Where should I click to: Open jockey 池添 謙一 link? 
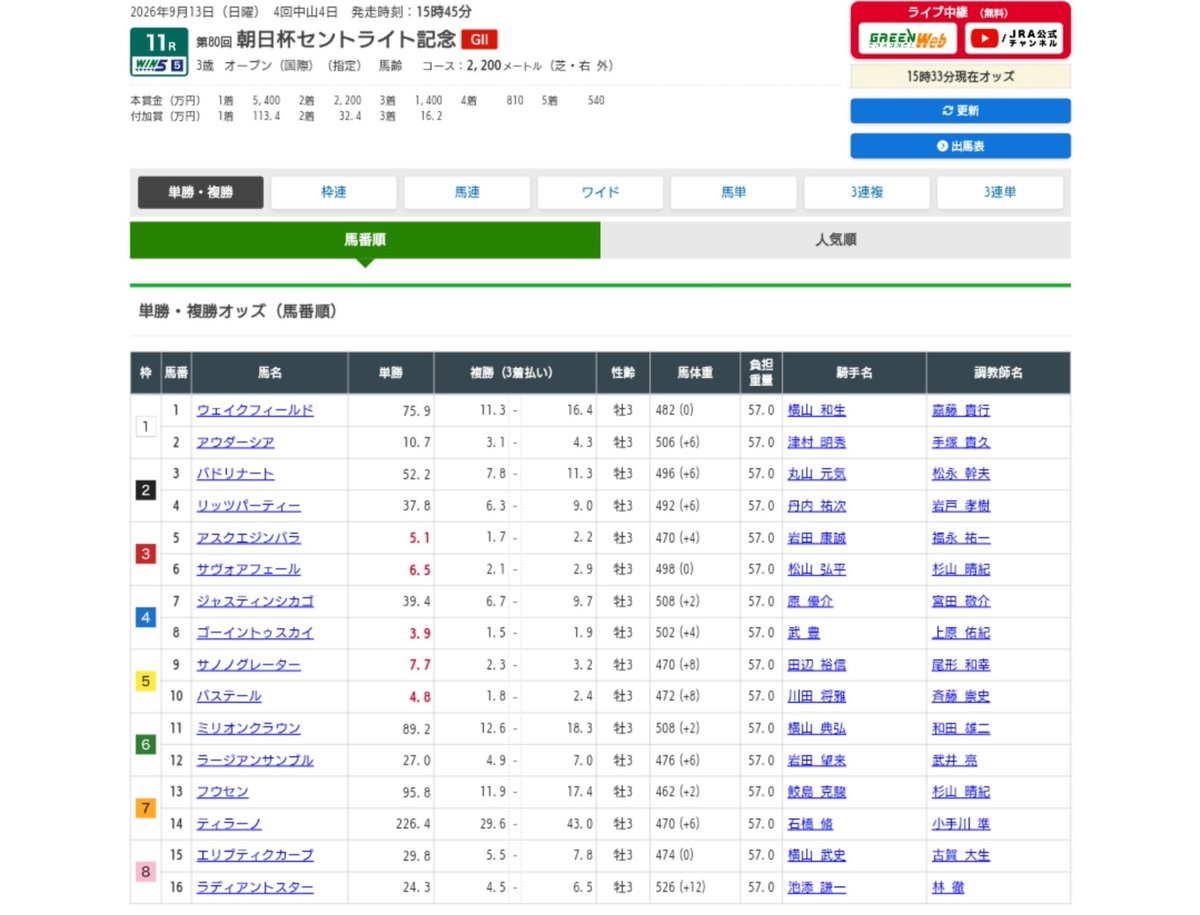pyautogui.click(x=817, y=887)
